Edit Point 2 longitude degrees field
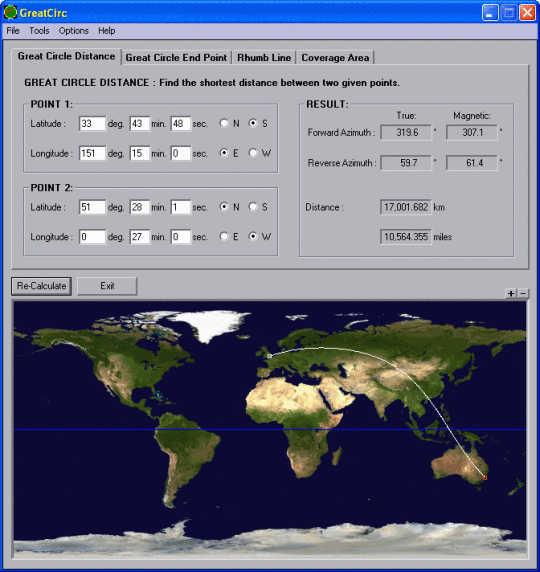The width and height of the screenshot is (540, 572). click(x=92, y=237)
